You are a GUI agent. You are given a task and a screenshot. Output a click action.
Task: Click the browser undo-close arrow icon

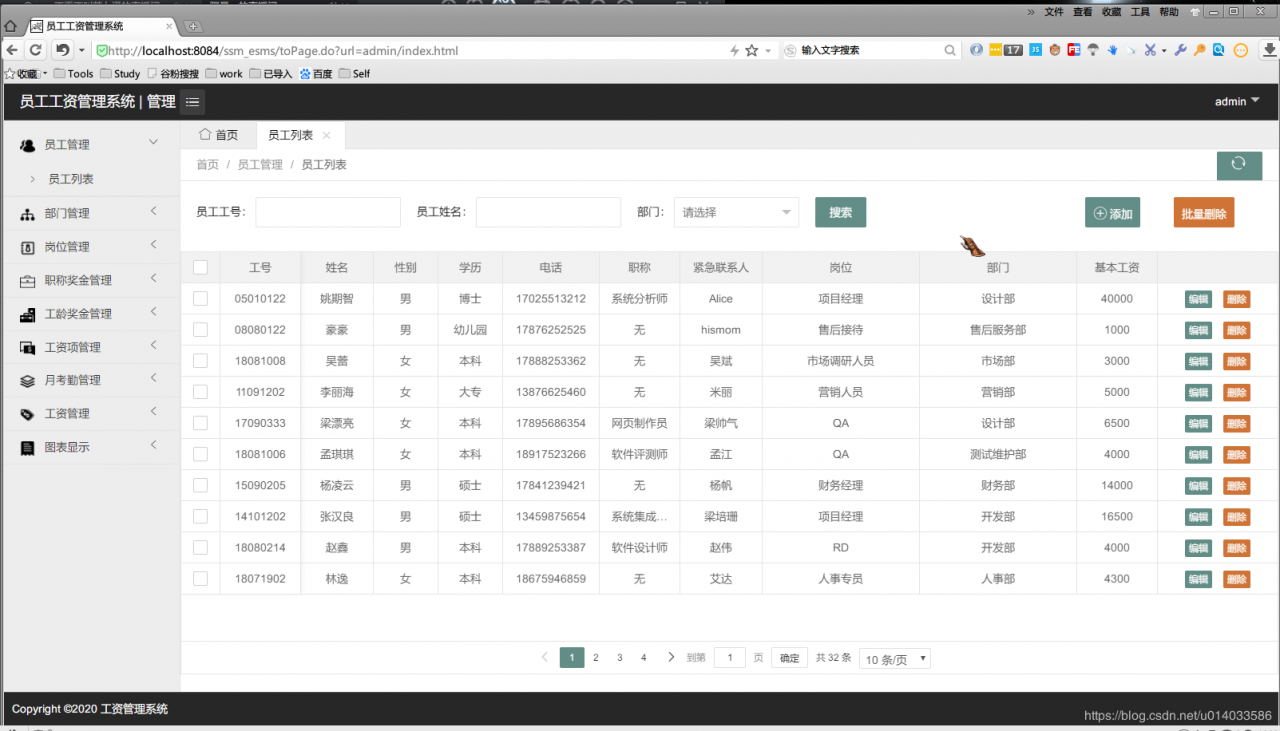pyautogui.click(x=62, y=50)
